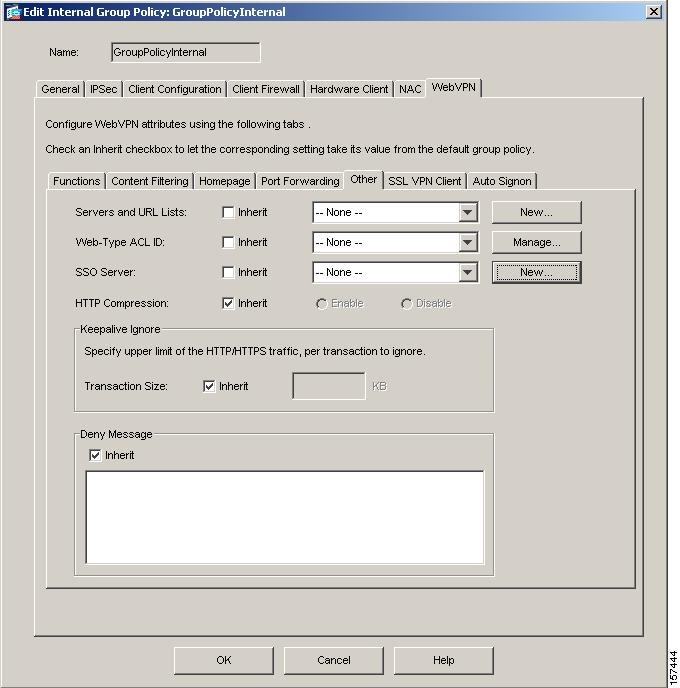Select the WebVPN tab

454,87
